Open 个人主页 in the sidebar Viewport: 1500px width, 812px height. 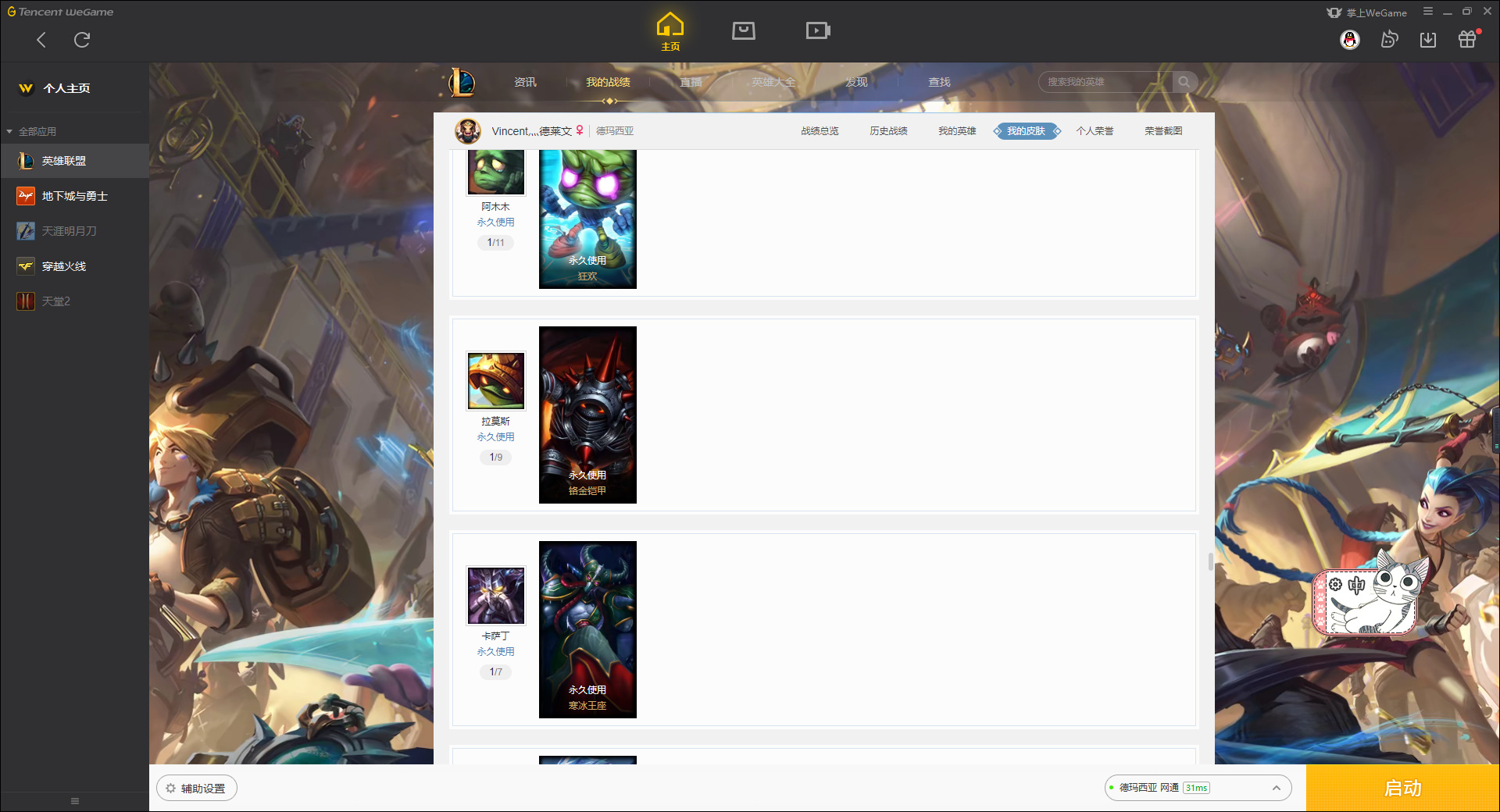pyautogui.click(x=66, y=88)
